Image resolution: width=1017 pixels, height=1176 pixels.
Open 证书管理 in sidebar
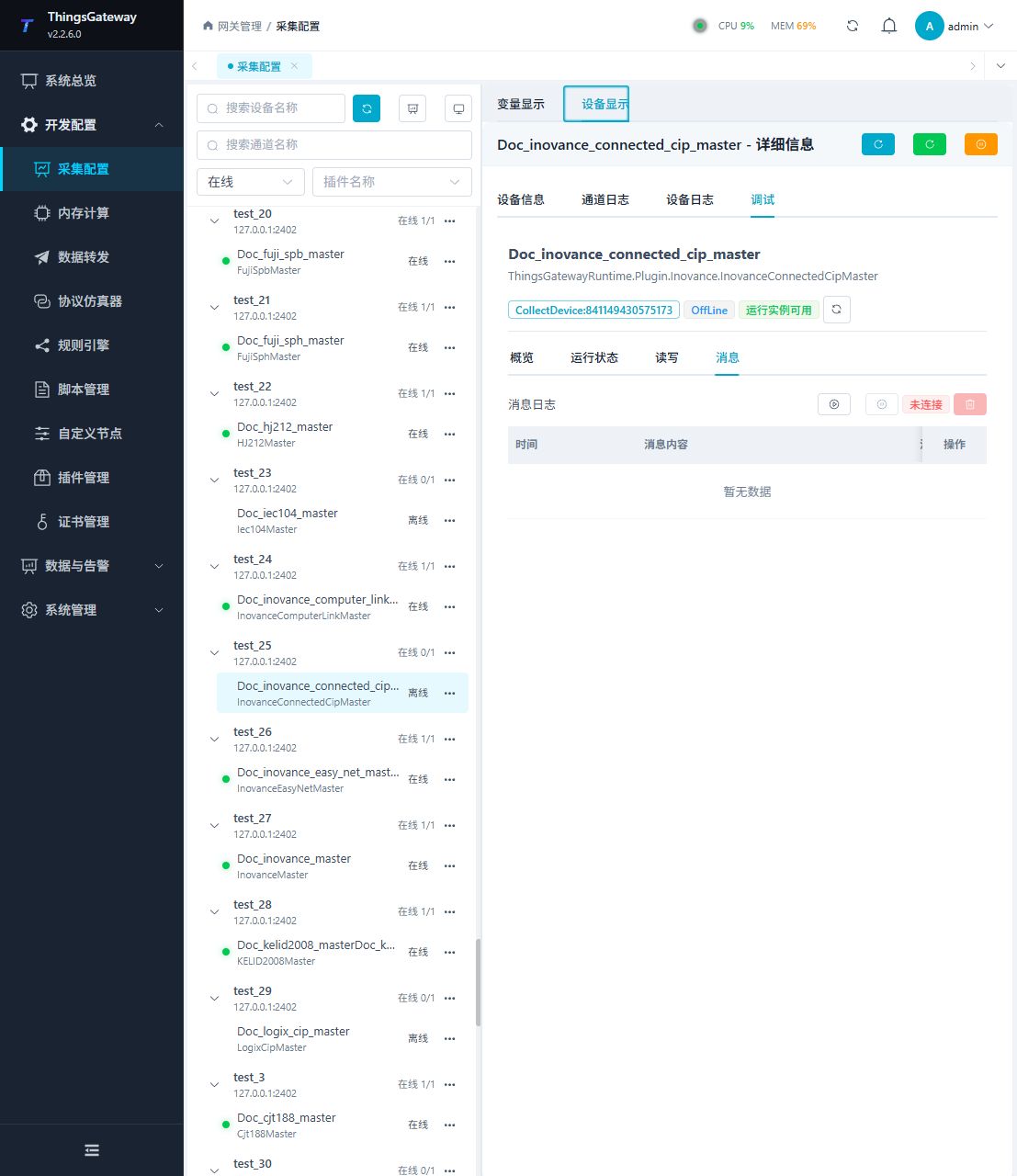point(92,522)
